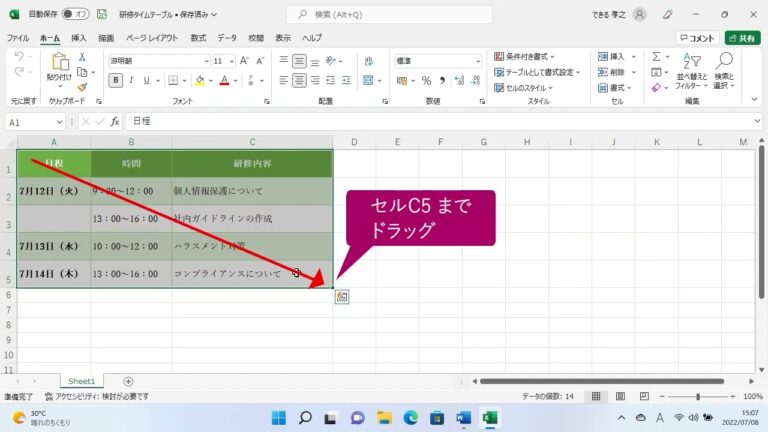Toggle align right
The width and height of the screenshot is (768, 432).
(x=315, y=80)
